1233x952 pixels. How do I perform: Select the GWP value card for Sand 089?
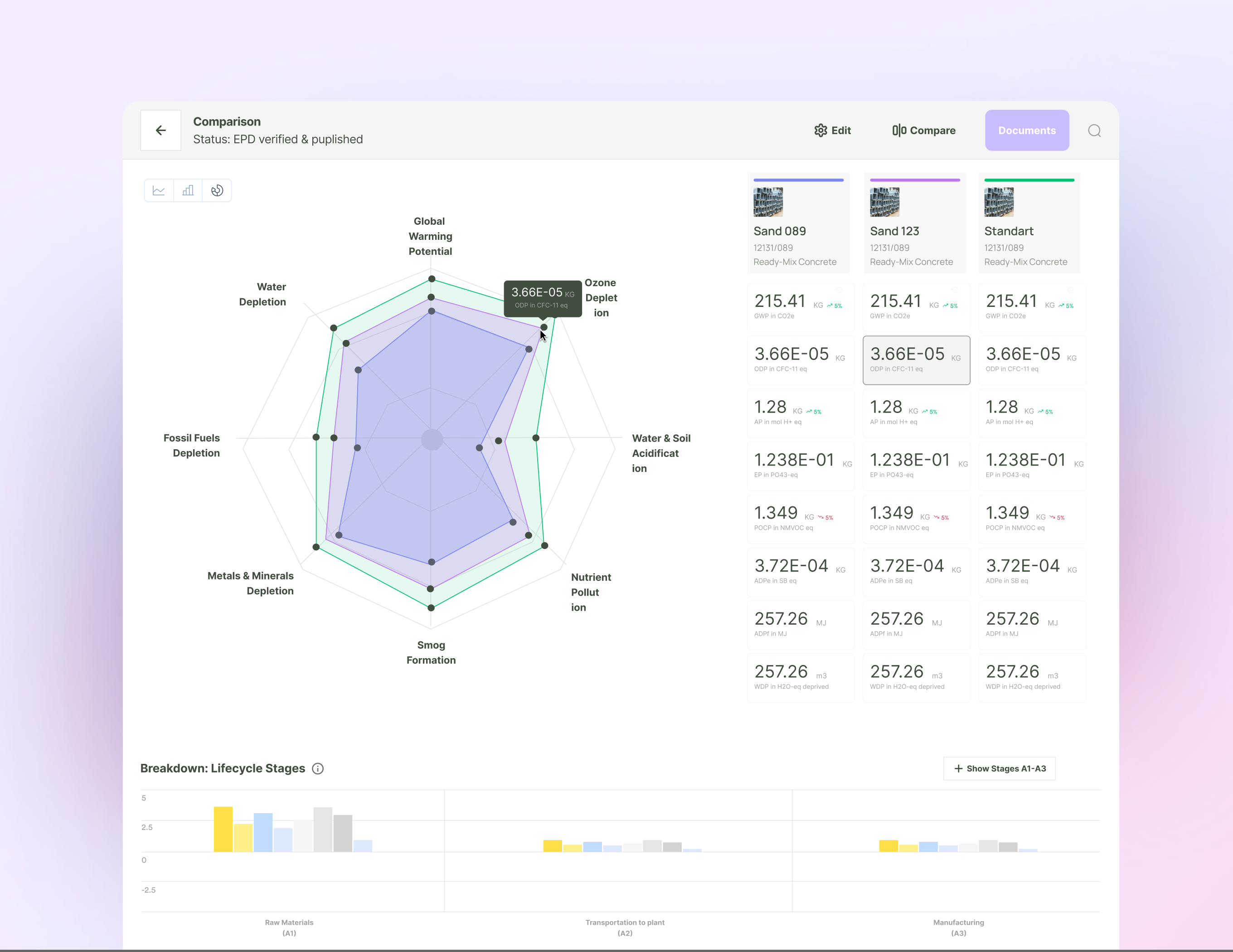tap(801, 306)
